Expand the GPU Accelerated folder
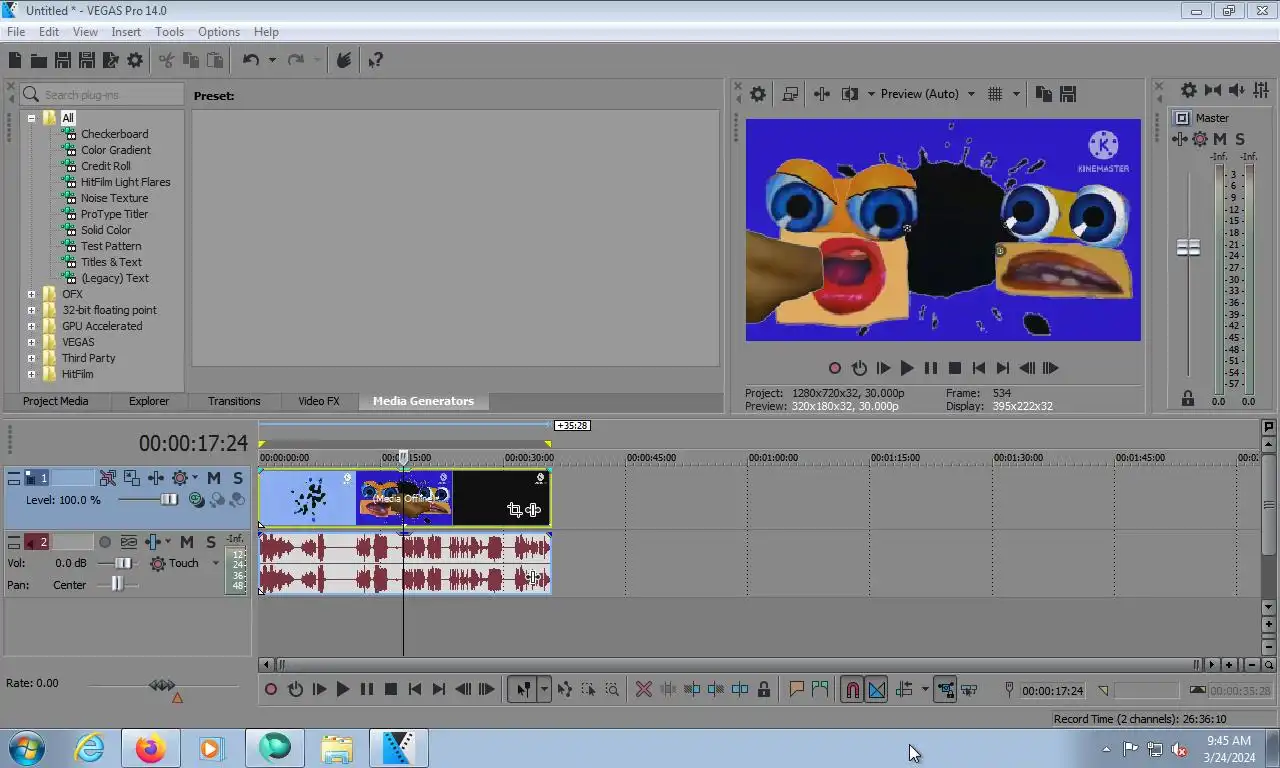Image resolution: width=1280 pixels, height=768 pixels. click(31, 326)
